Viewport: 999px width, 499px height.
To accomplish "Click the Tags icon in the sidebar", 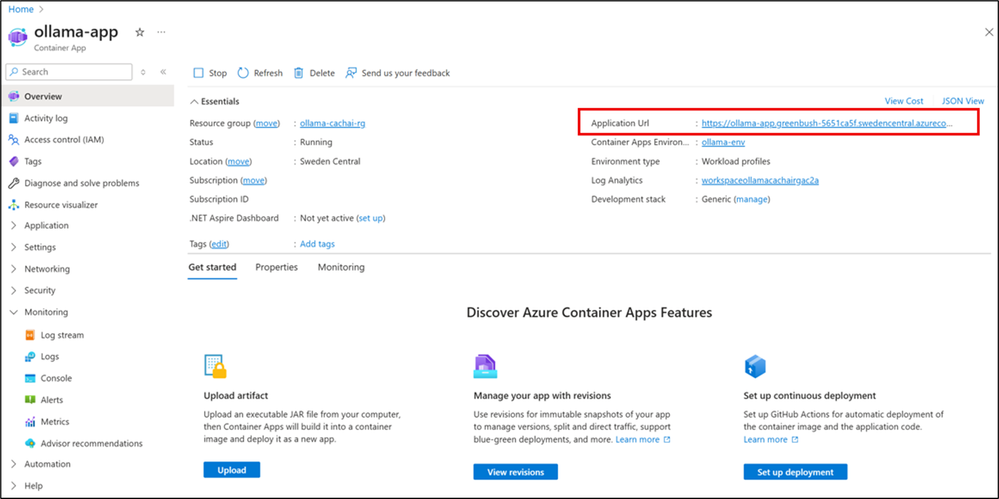I will coord(13,161).
